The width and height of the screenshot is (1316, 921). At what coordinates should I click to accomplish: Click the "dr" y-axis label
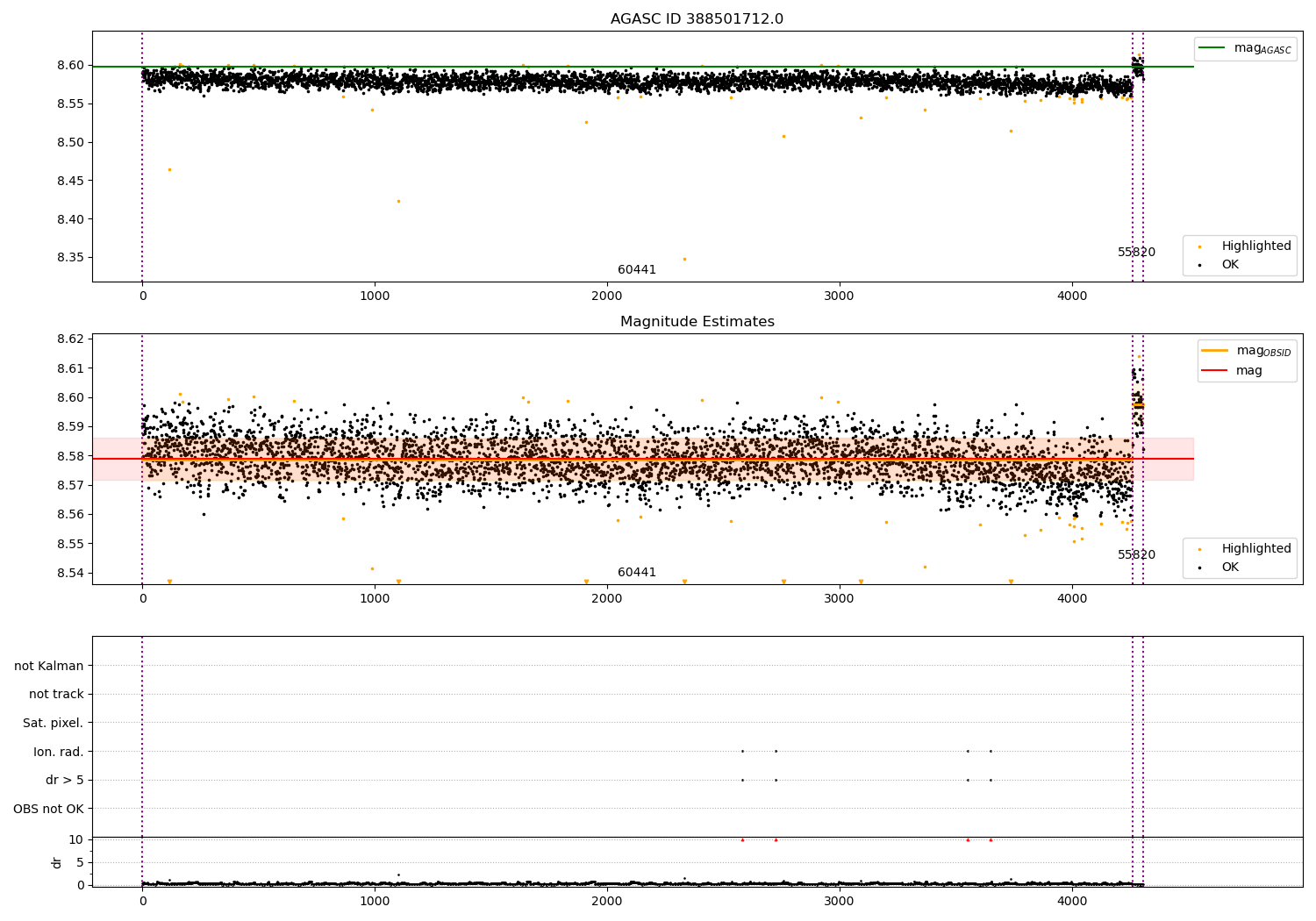pyautogui.click(x=57, y=863)
